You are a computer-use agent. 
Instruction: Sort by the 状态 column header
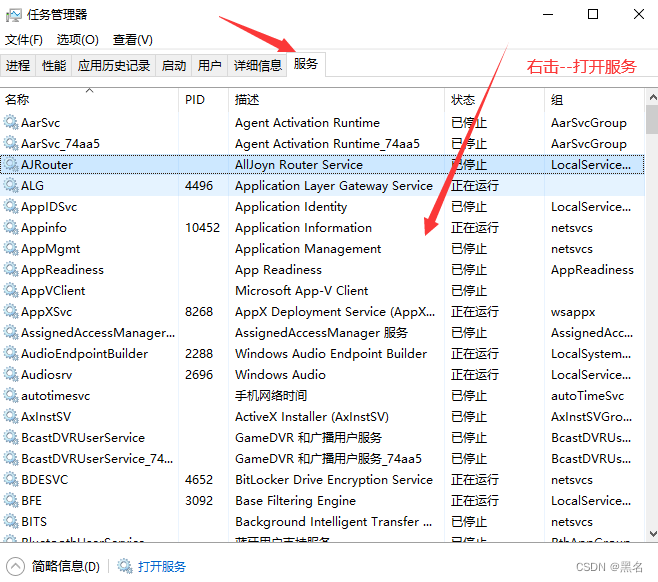point(494,99)
